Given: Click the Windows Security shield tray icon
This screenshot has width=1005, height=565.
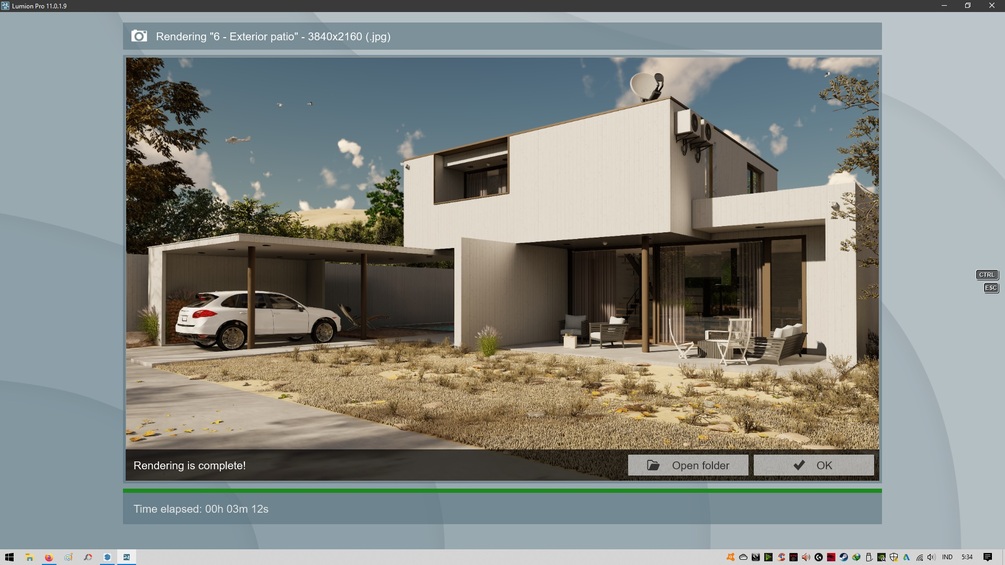Looking at the screenshot, I should [x=893, y=557].
